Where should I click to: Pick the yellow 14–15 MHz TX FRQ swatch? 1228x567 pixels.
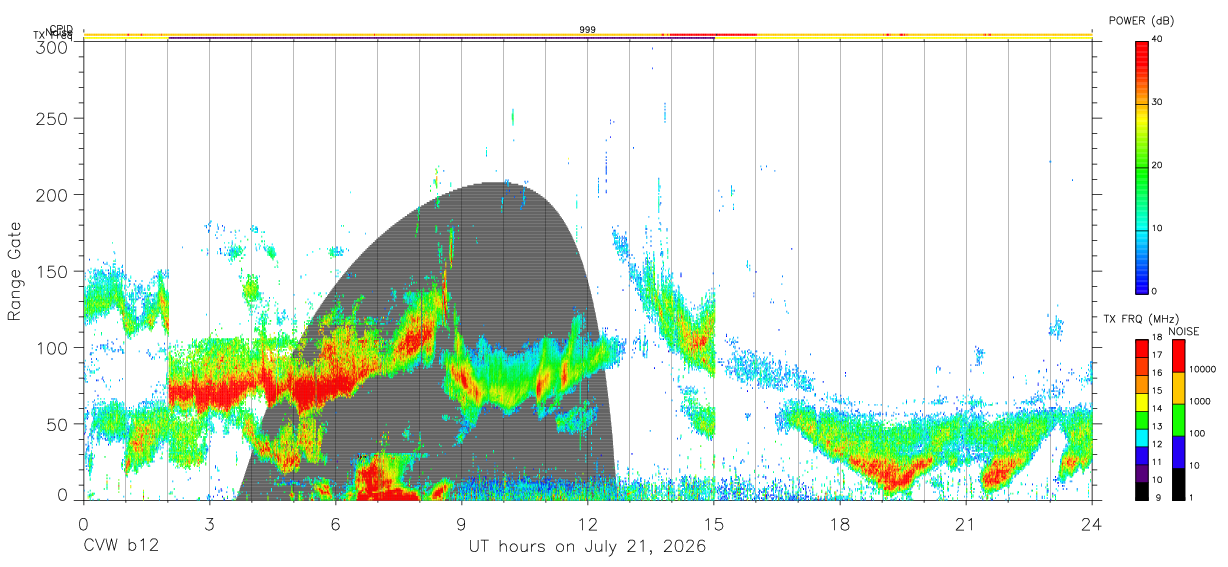click(1142, 402)
